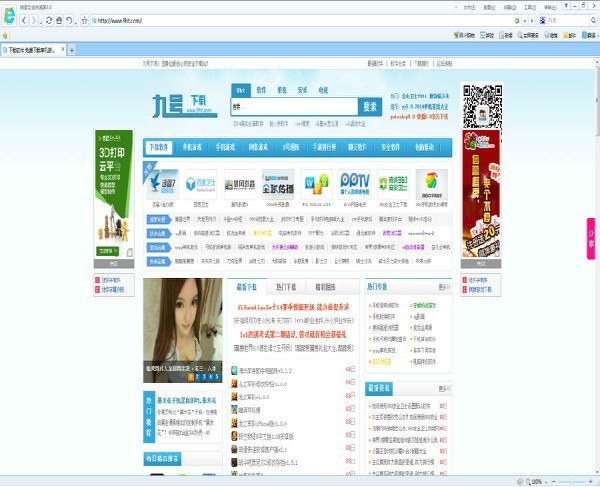Open the 查看 menu

pos(489,7)
